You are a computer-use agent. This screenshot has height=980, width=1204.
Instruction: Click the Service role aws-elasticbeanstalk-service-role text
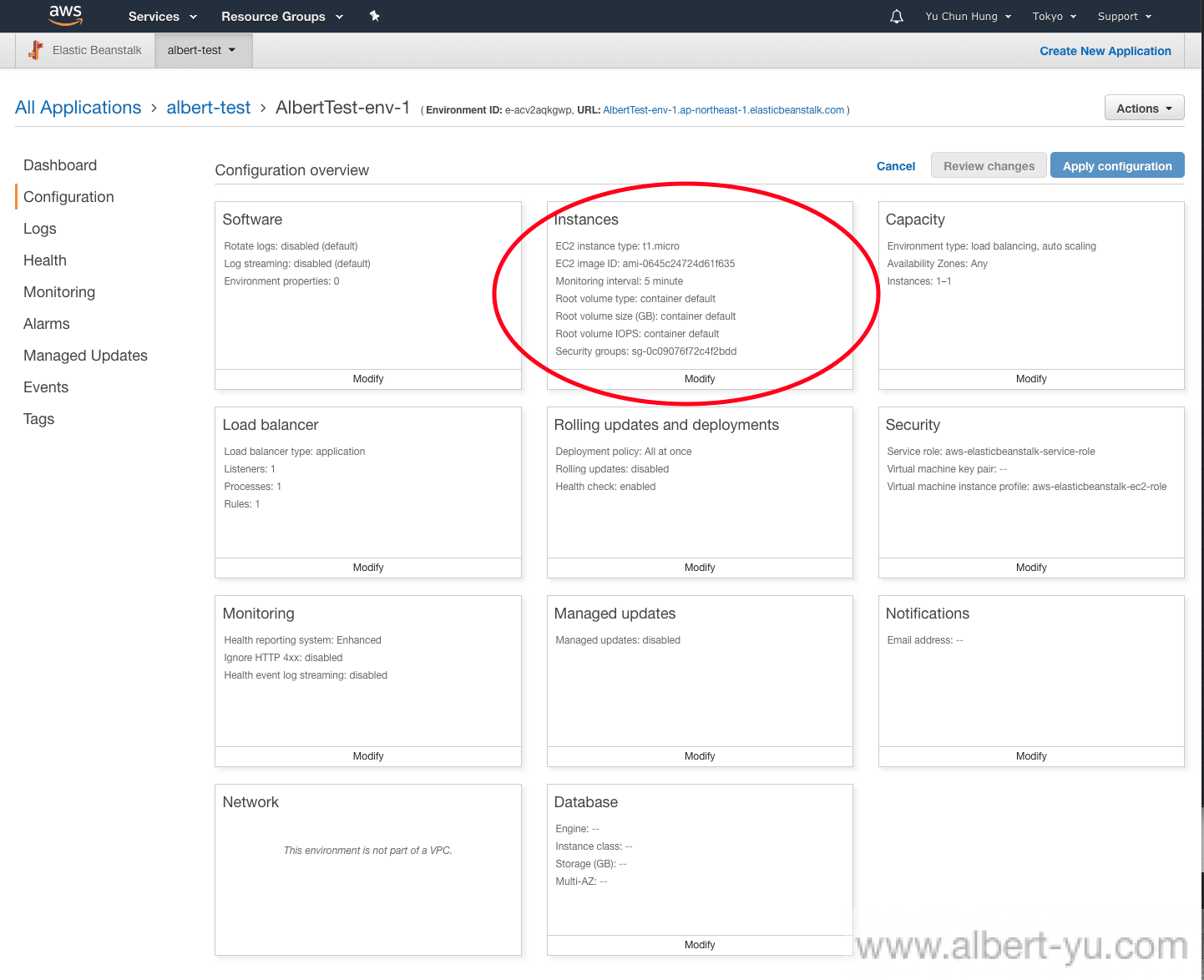pyautogui.click(x=991, y=452)
